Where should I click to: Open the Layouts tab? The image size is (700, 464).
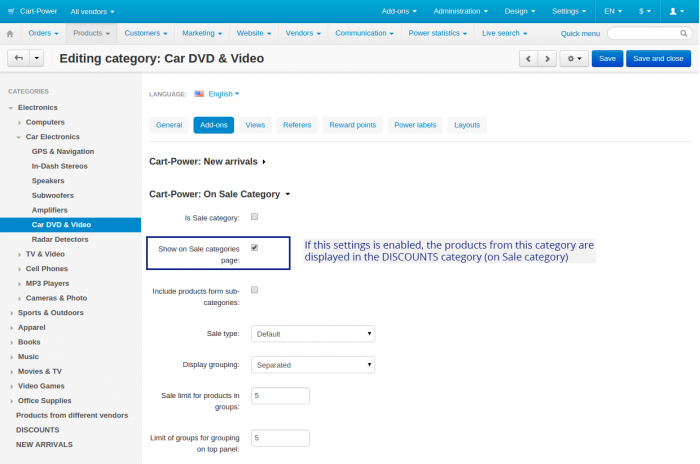coord(467,125)
